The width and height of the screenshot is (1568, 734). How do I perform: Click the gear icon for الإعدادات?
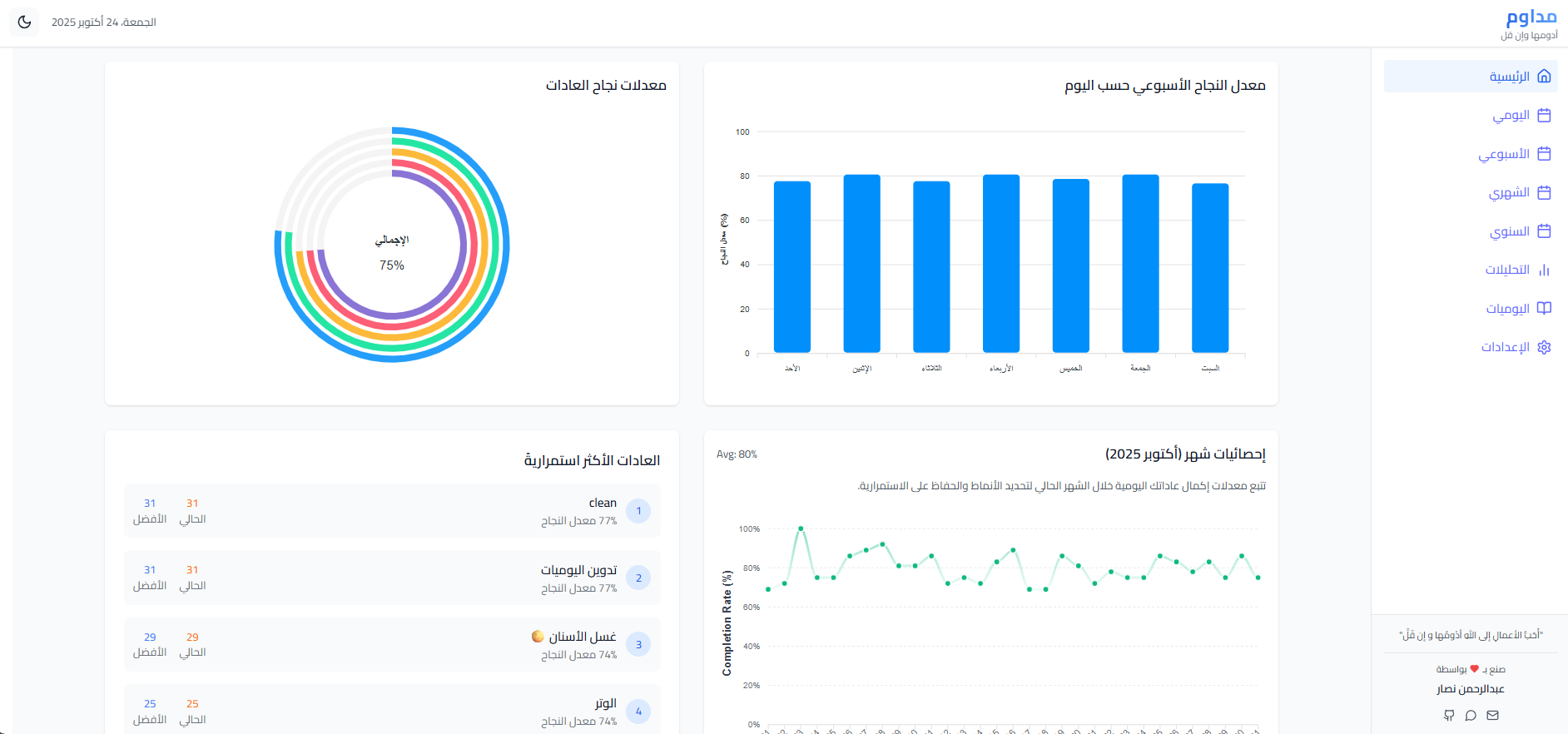(1544, 347)
